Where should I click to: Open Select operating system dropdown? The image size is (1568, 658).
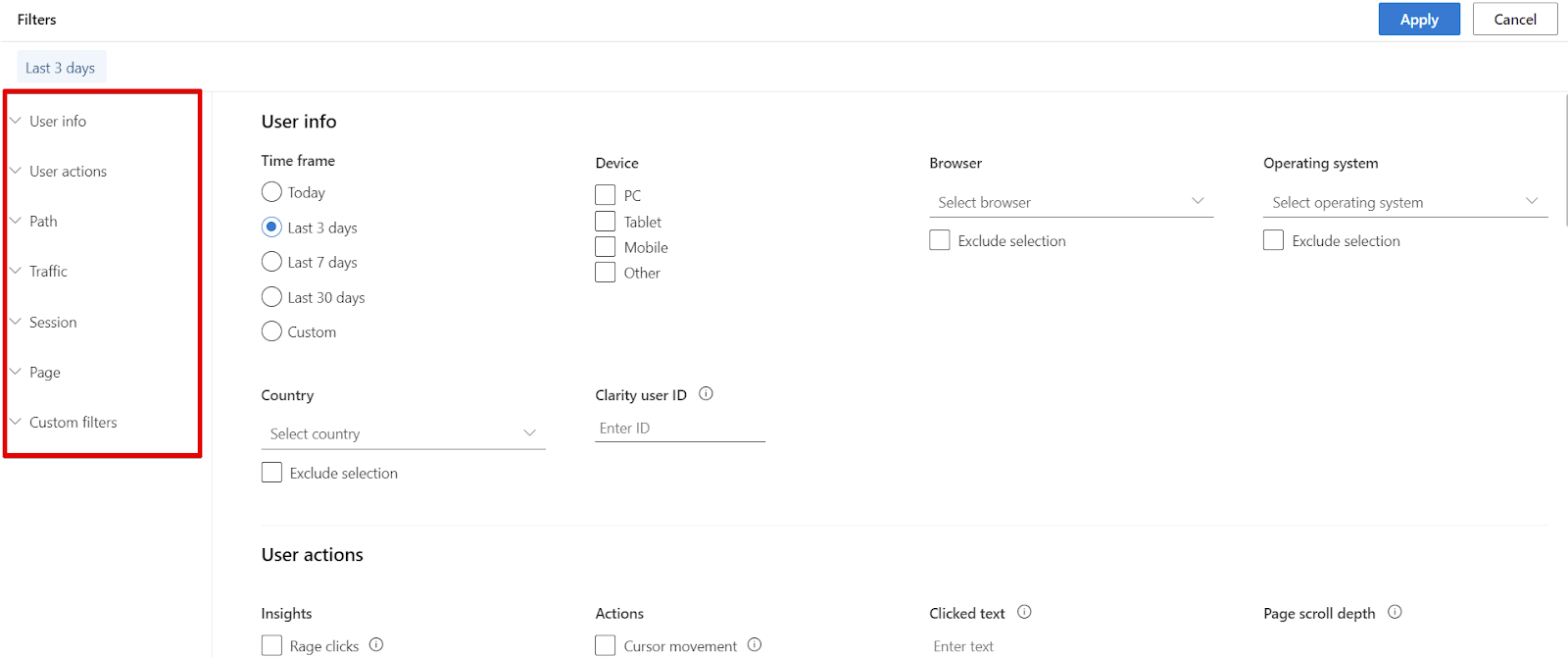tap(1405, 202)
